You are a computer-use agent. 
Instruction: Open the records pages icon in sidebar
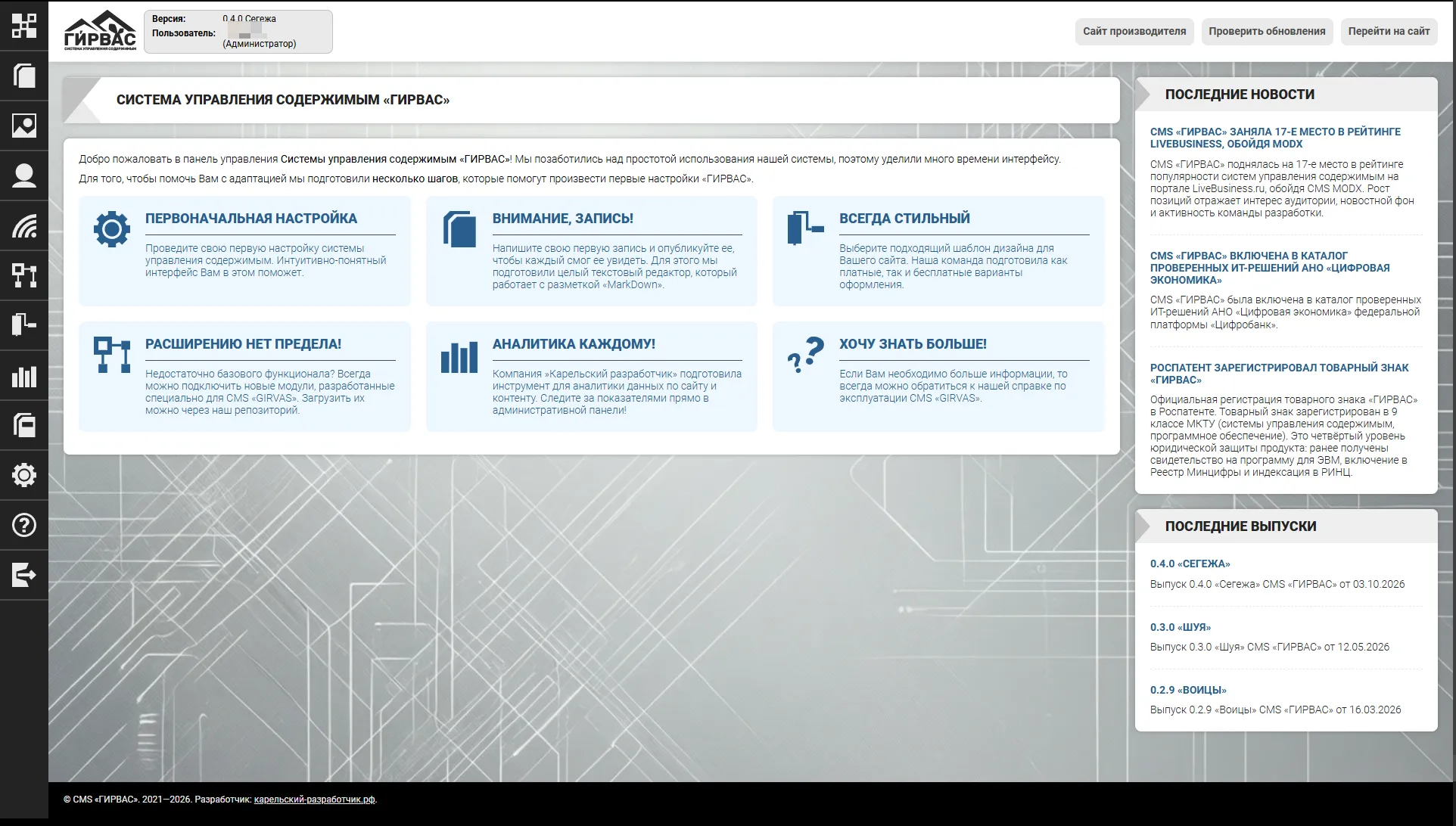click(x=24, y=76)
